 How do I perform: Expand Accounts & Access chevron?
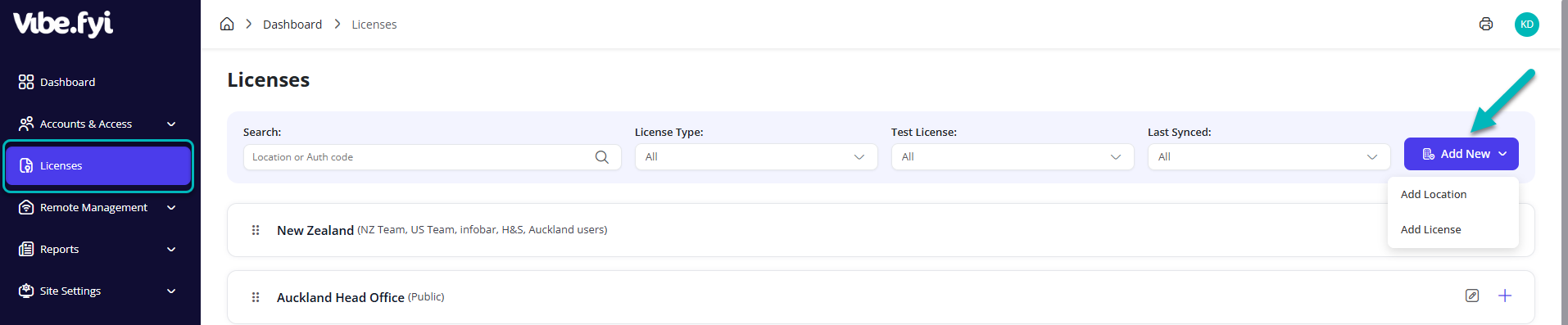tap(171, 124)
